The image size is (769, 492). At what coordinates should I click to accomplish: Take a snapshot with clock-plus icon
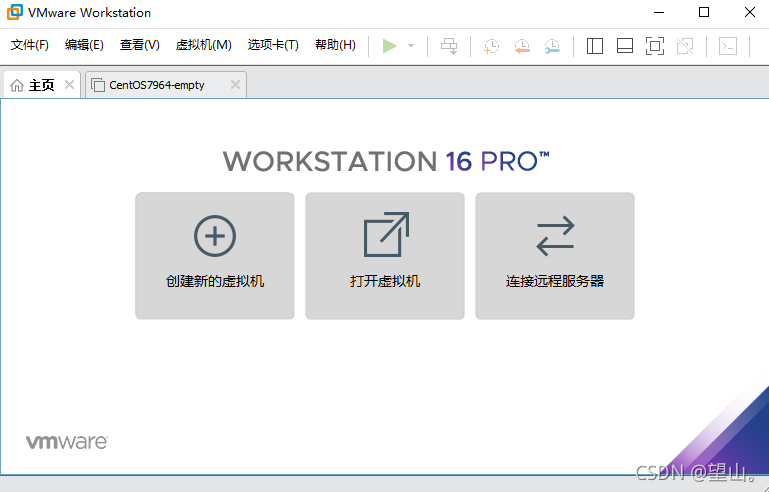(x=491, y=46)
